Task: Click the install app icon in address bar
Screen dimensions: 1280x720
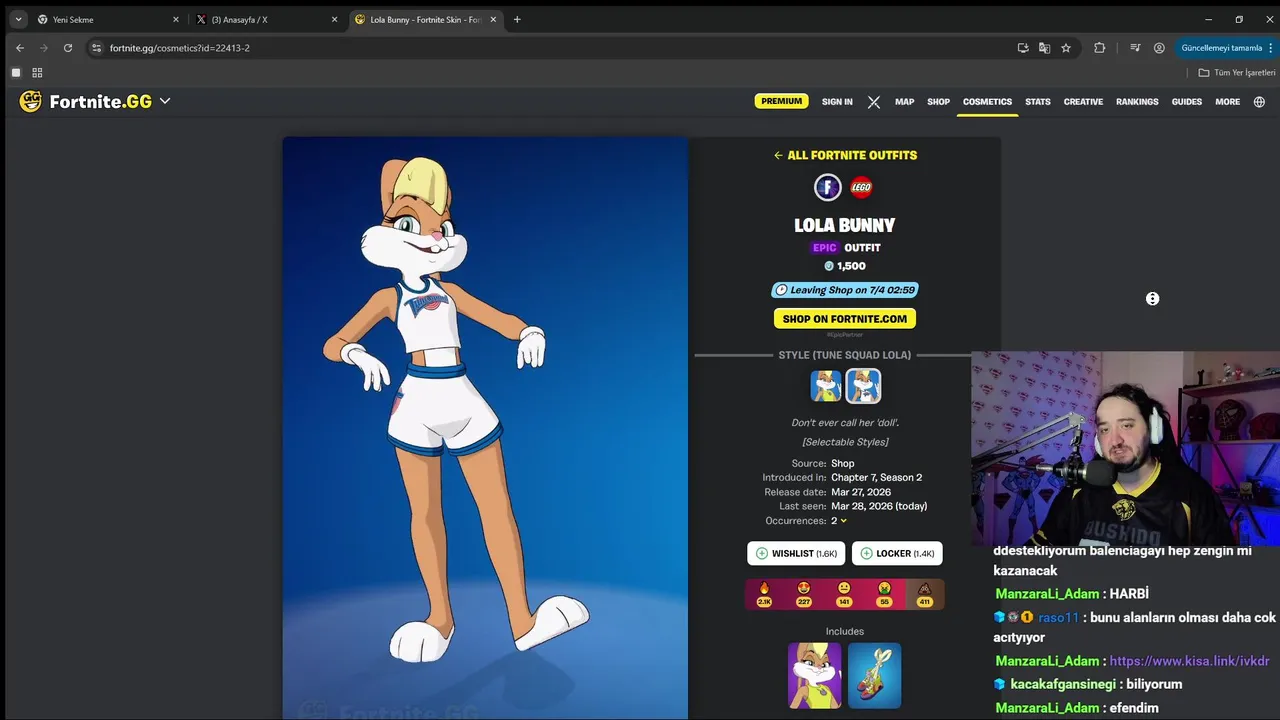Action: coord(1022,48)
